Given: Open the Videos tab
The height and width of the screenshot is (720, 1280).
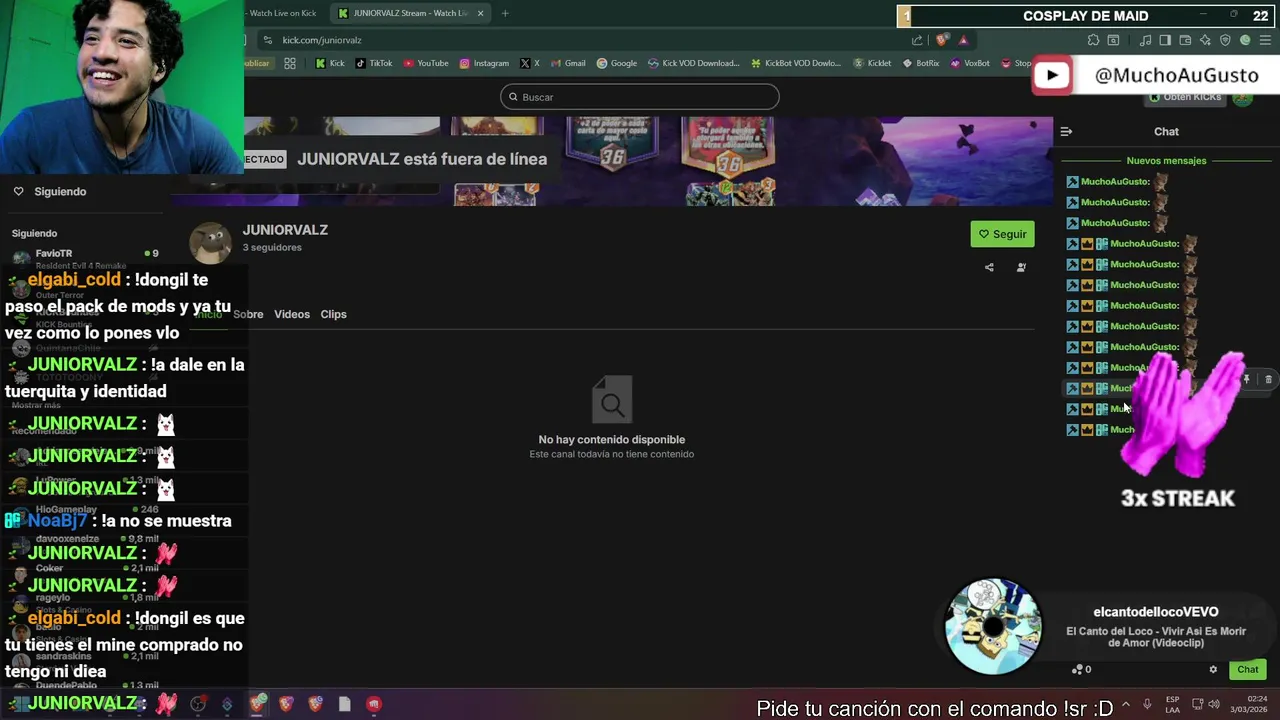Looking at the screenshot, I should [292, 314].
